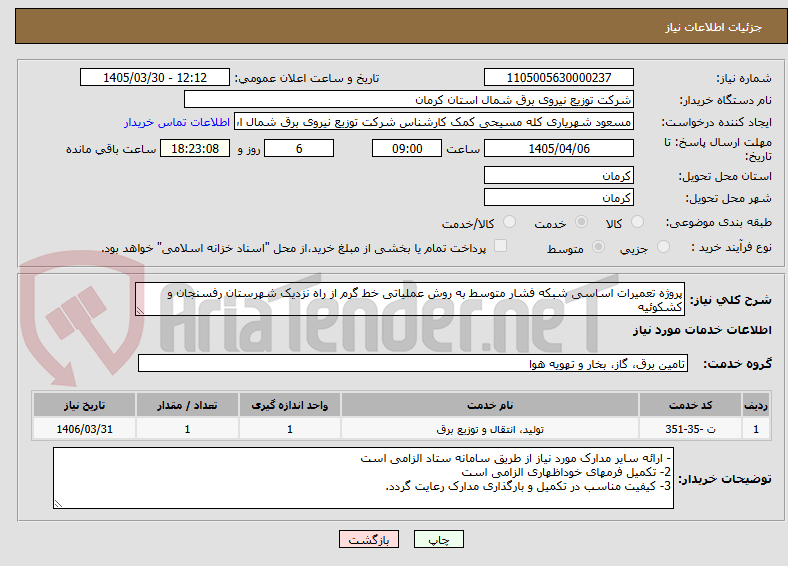Image resolution: width=788 pixels, height=566 pixels.
Task: Select the کالا/خدمت radio button
Action: pyautogui.click(x=510, y=222)
